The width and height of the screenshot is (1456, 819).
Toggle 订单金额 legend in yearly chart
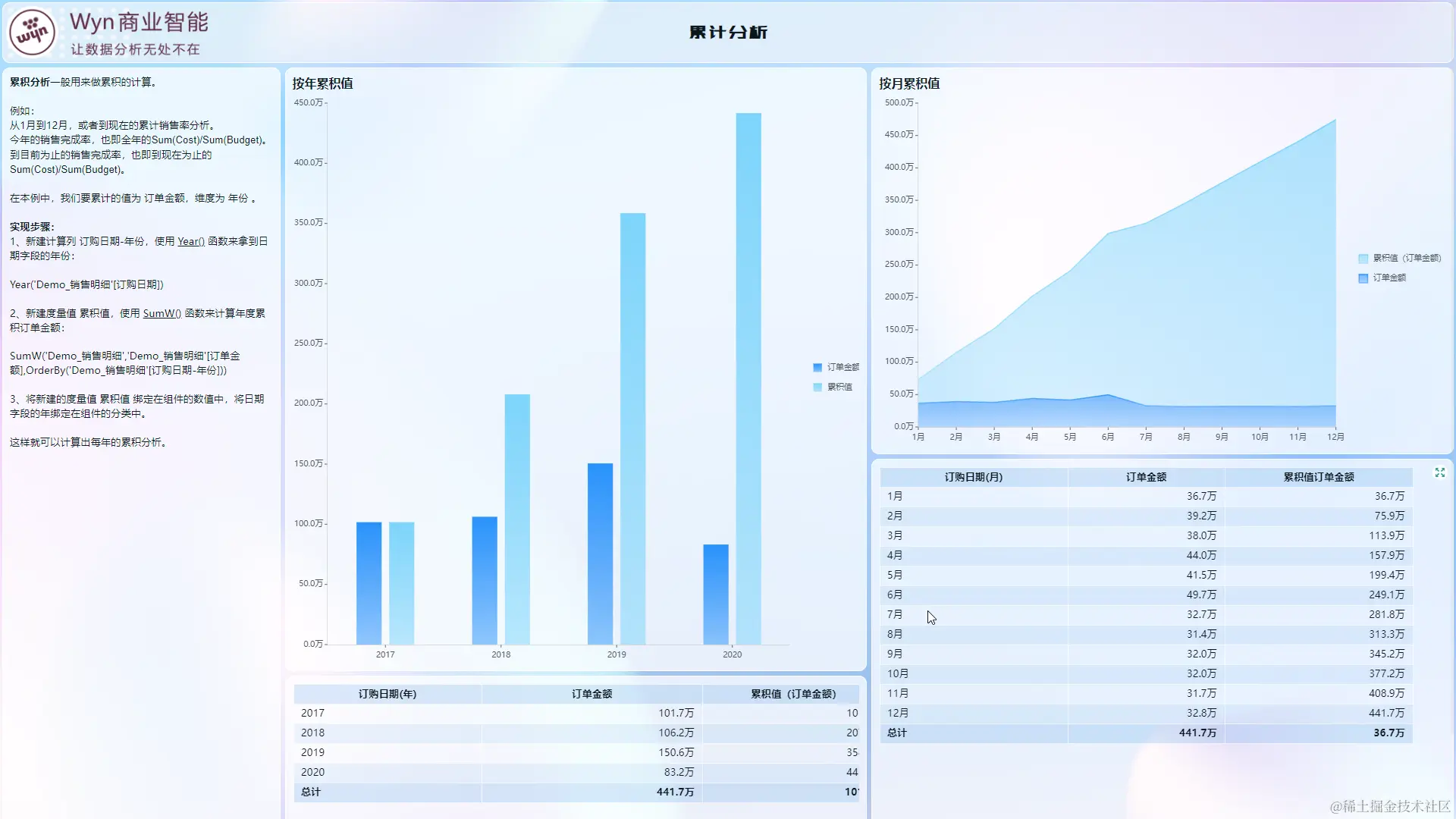coord(843,367)
